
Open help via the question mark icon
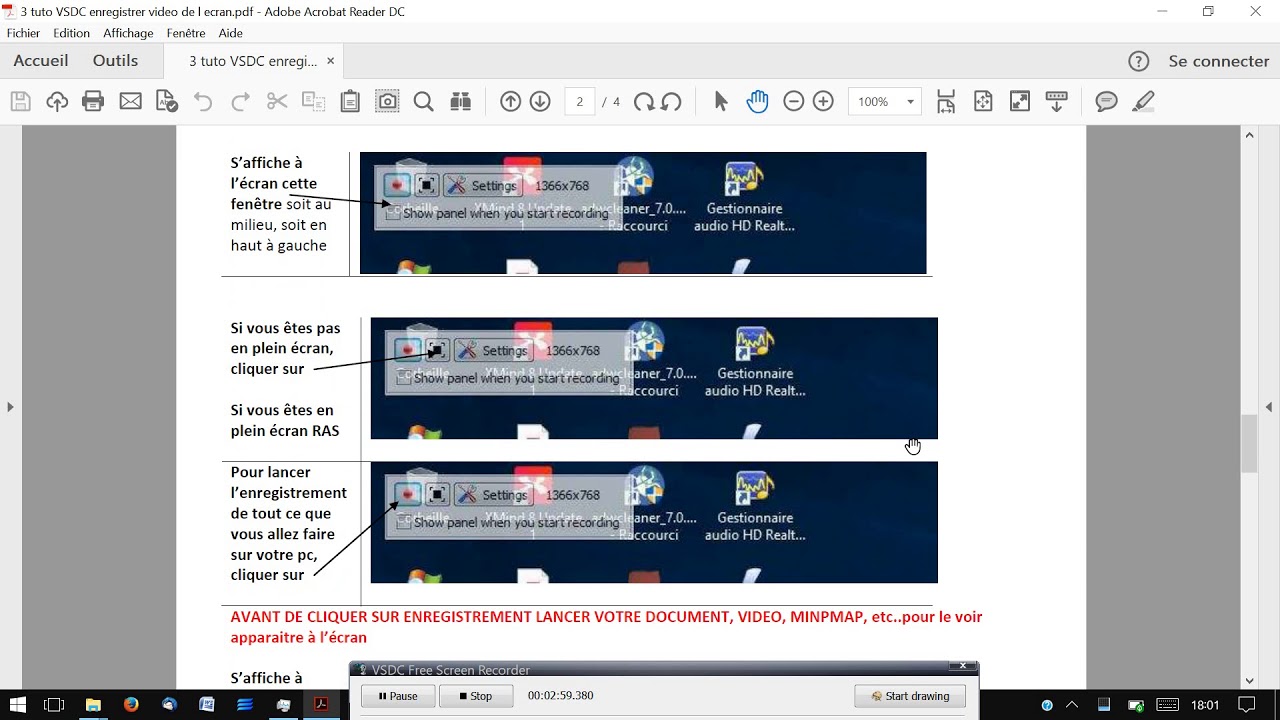click(1138, 61)
